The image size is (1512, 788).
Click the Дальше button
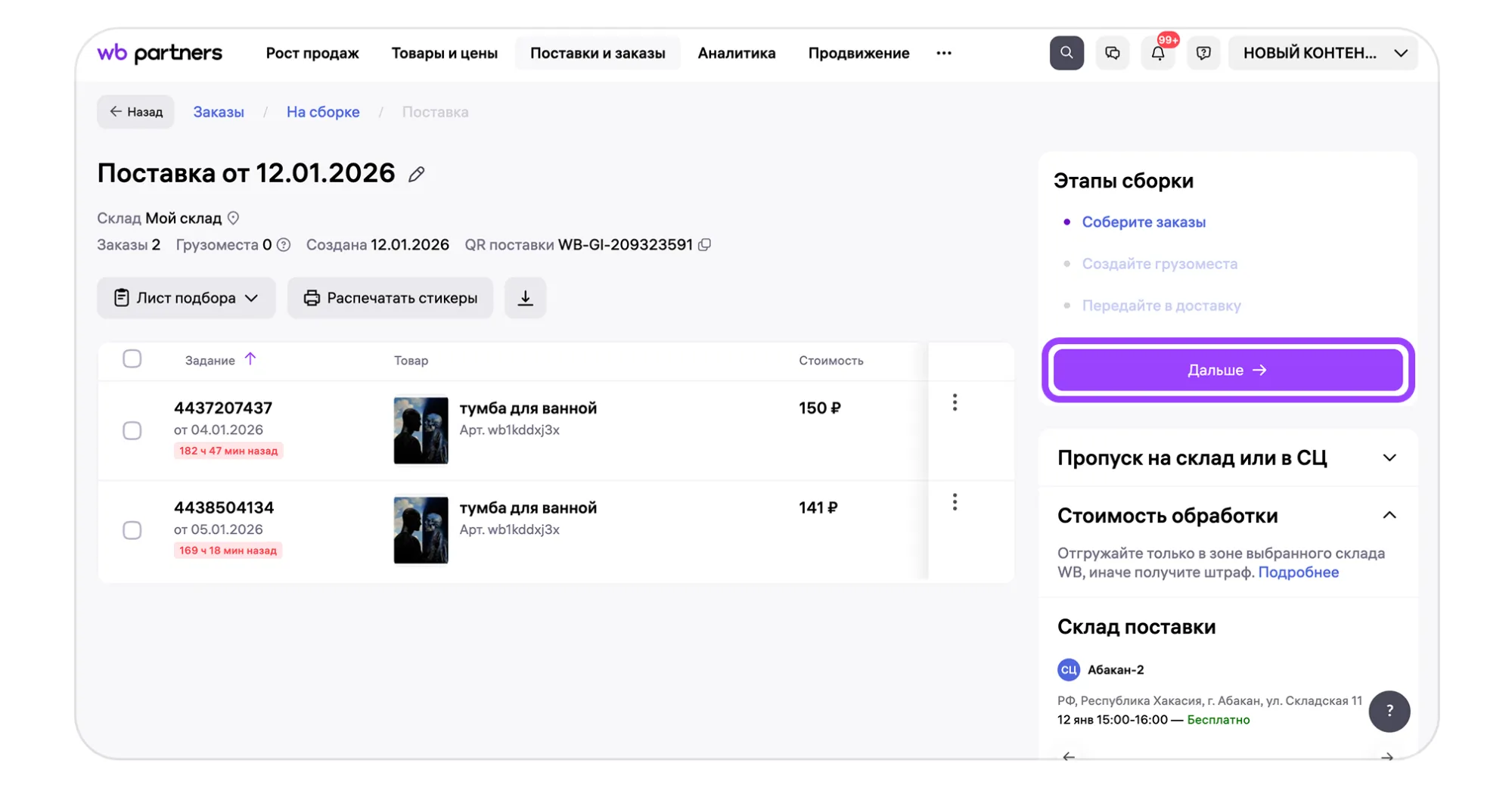(1227, 371)
